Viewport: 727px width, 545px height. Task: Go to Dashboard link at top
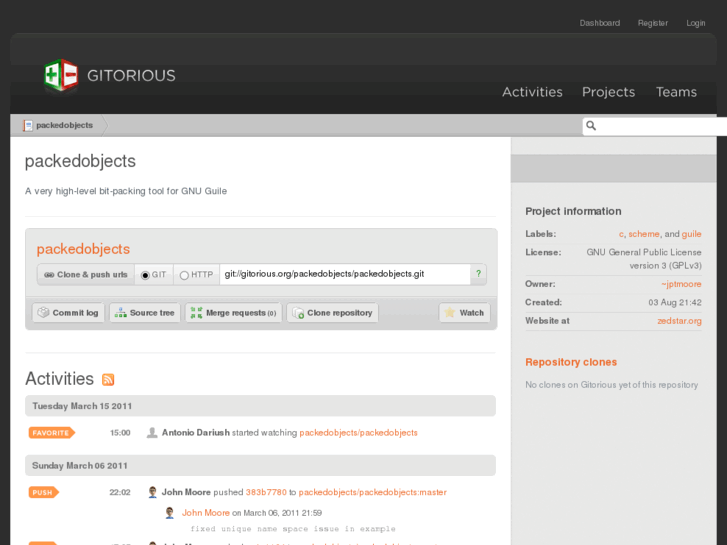[x=599, y=23]
